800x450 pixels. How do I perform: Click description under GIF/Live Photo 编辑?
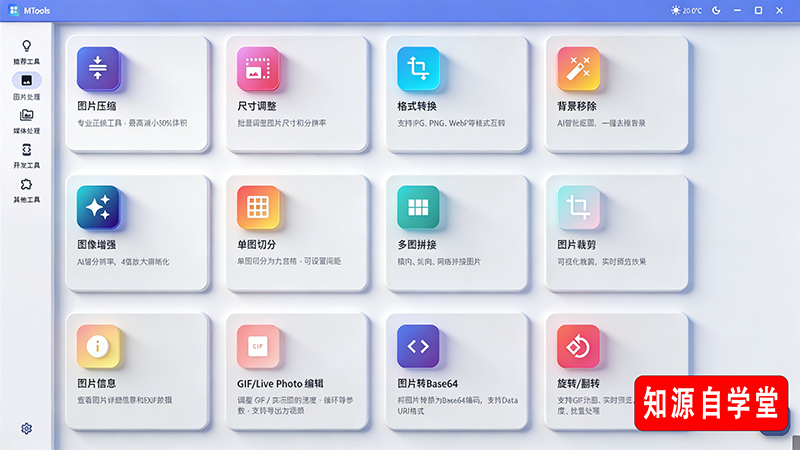click(295, 406)
